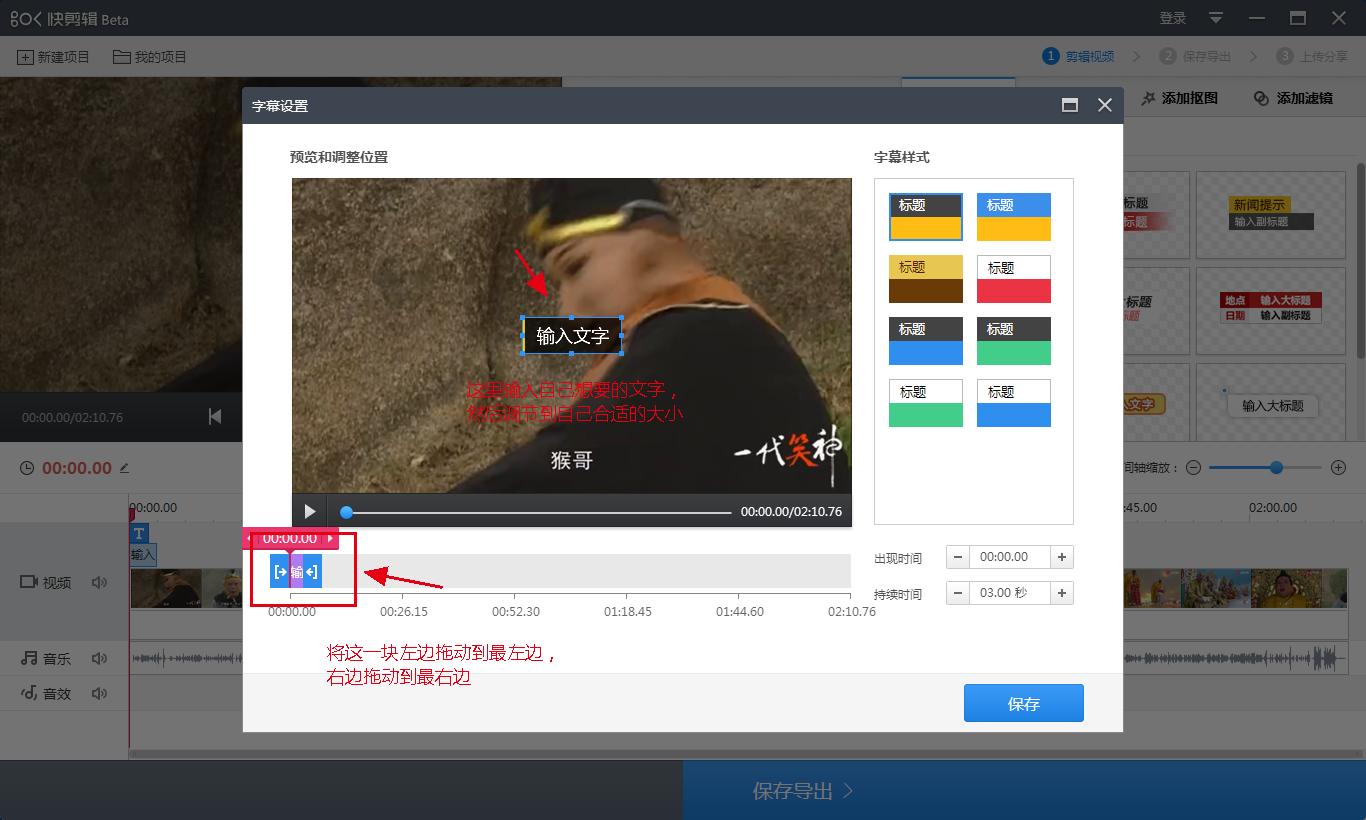Mute the 视频 video track

pyautogui.click(x=99, y=582)
